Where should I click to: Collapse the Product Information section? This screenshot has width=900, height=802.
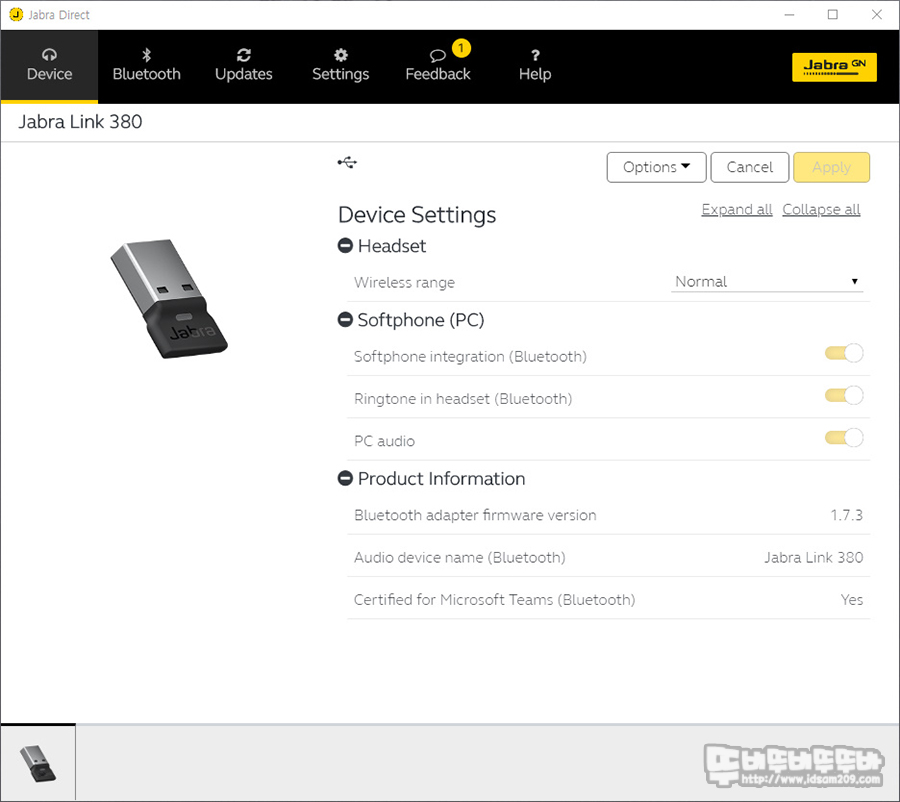coord(345,478)
